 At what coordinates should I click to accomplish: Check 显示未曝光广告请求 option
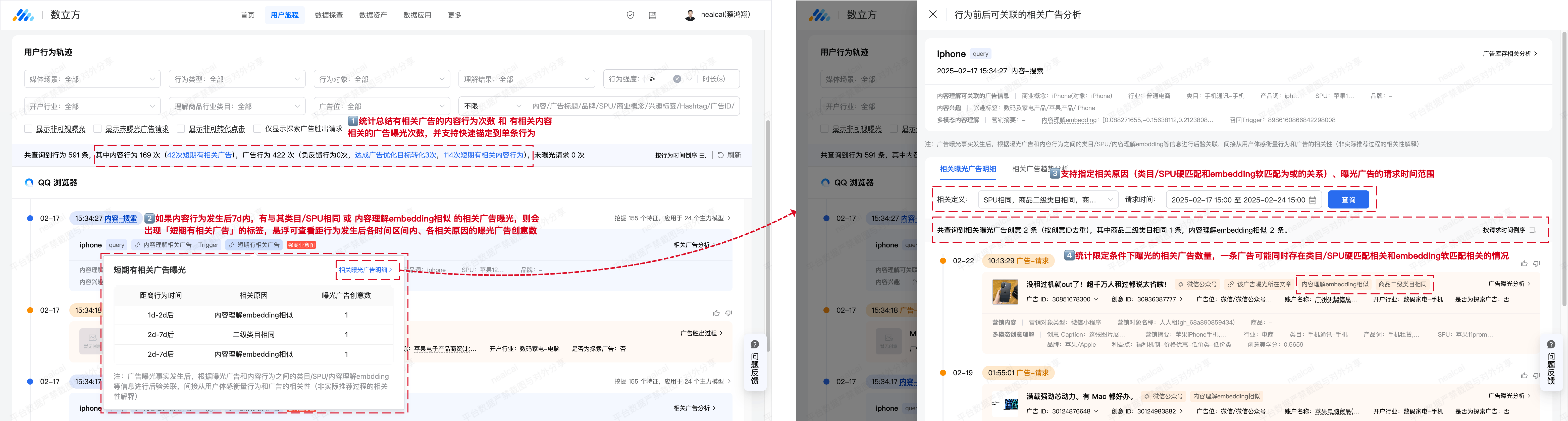point(97,129)
